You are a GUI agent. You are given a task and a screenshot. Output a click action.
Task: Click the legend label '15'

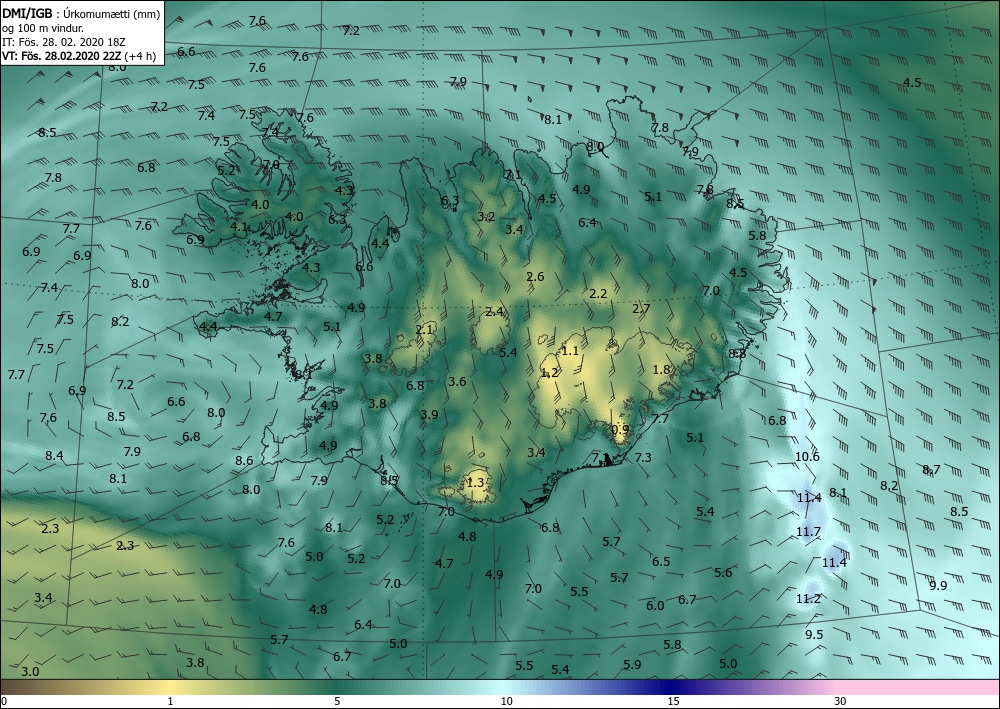[x=673, y=701]
